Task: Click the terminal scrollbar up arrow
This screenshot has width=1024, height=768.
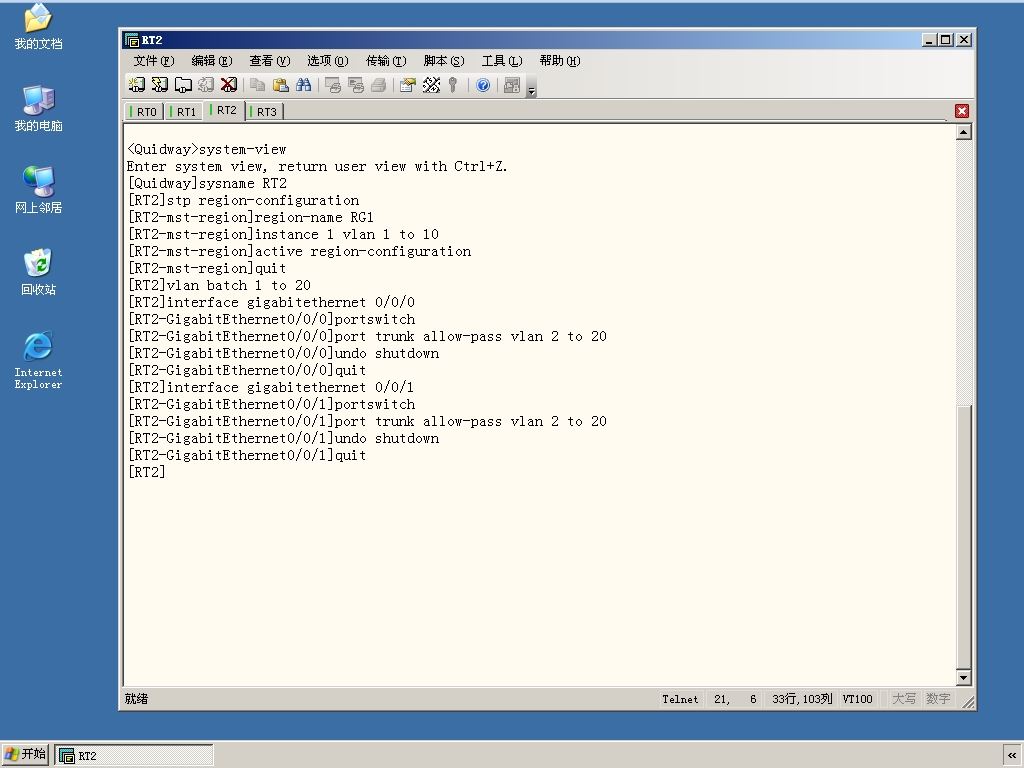Action: pos(963,133)
